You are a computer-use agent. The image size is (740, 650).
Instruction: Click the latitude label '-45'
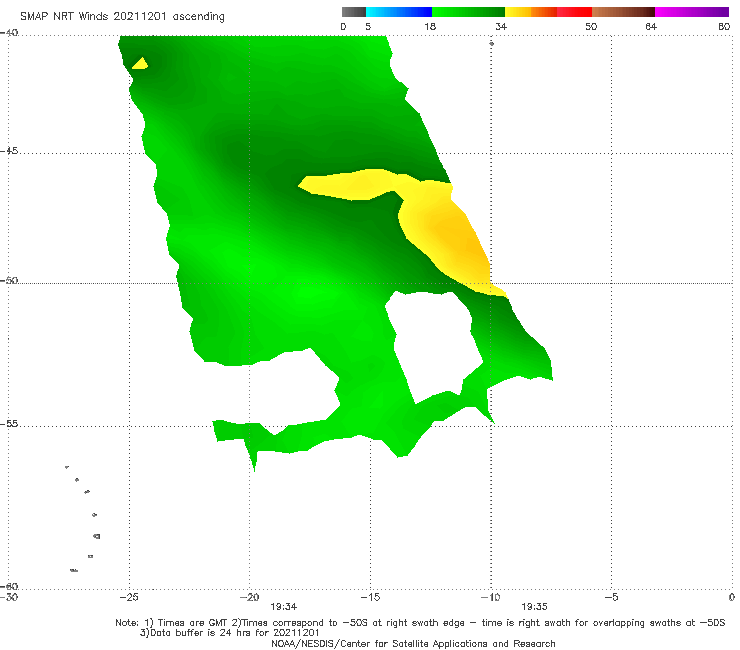click(x=9, y=151)
